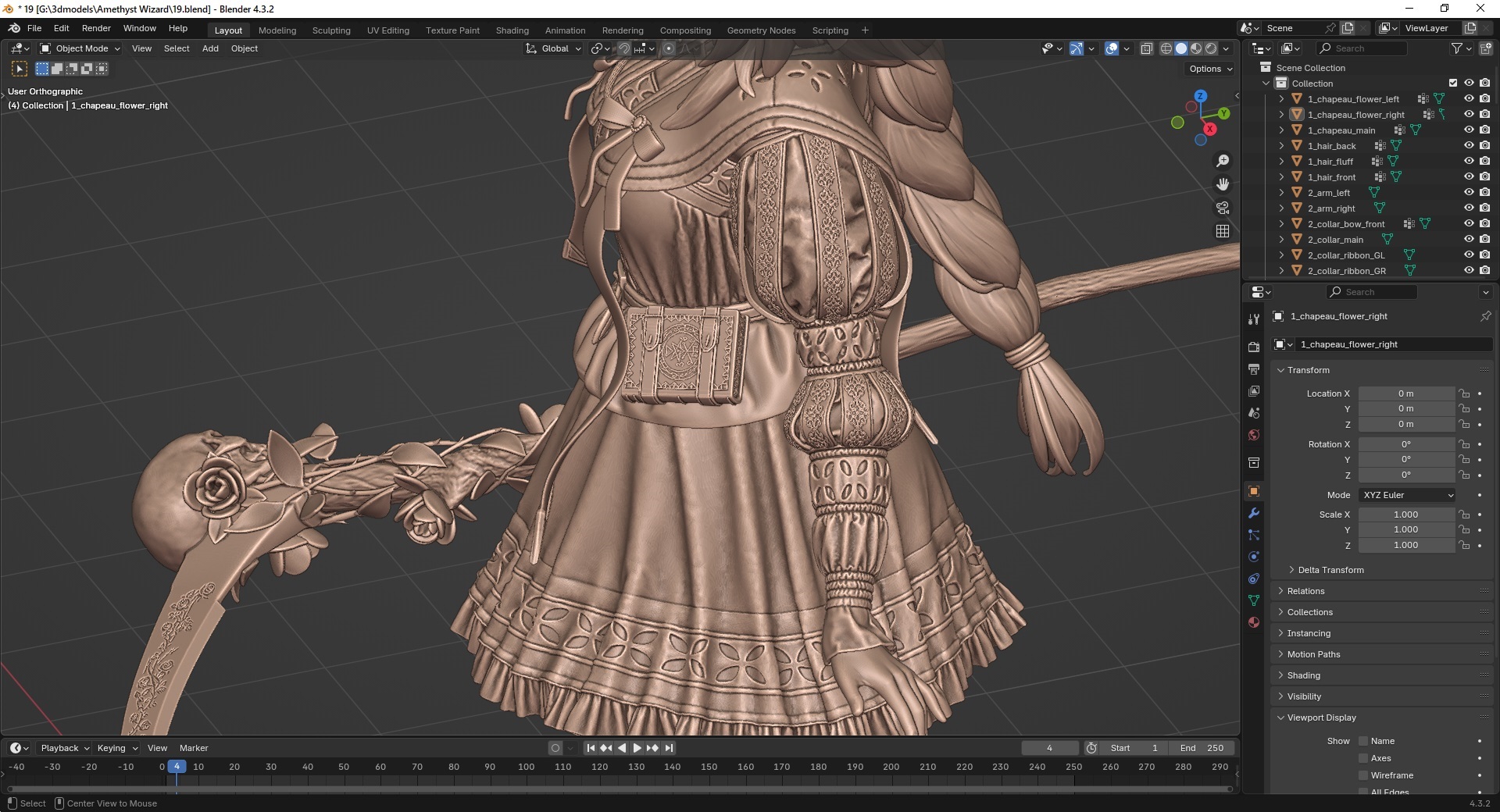Click the jump to end frame button
This screenshot has width=1500, height=812.
pos(669,748)
